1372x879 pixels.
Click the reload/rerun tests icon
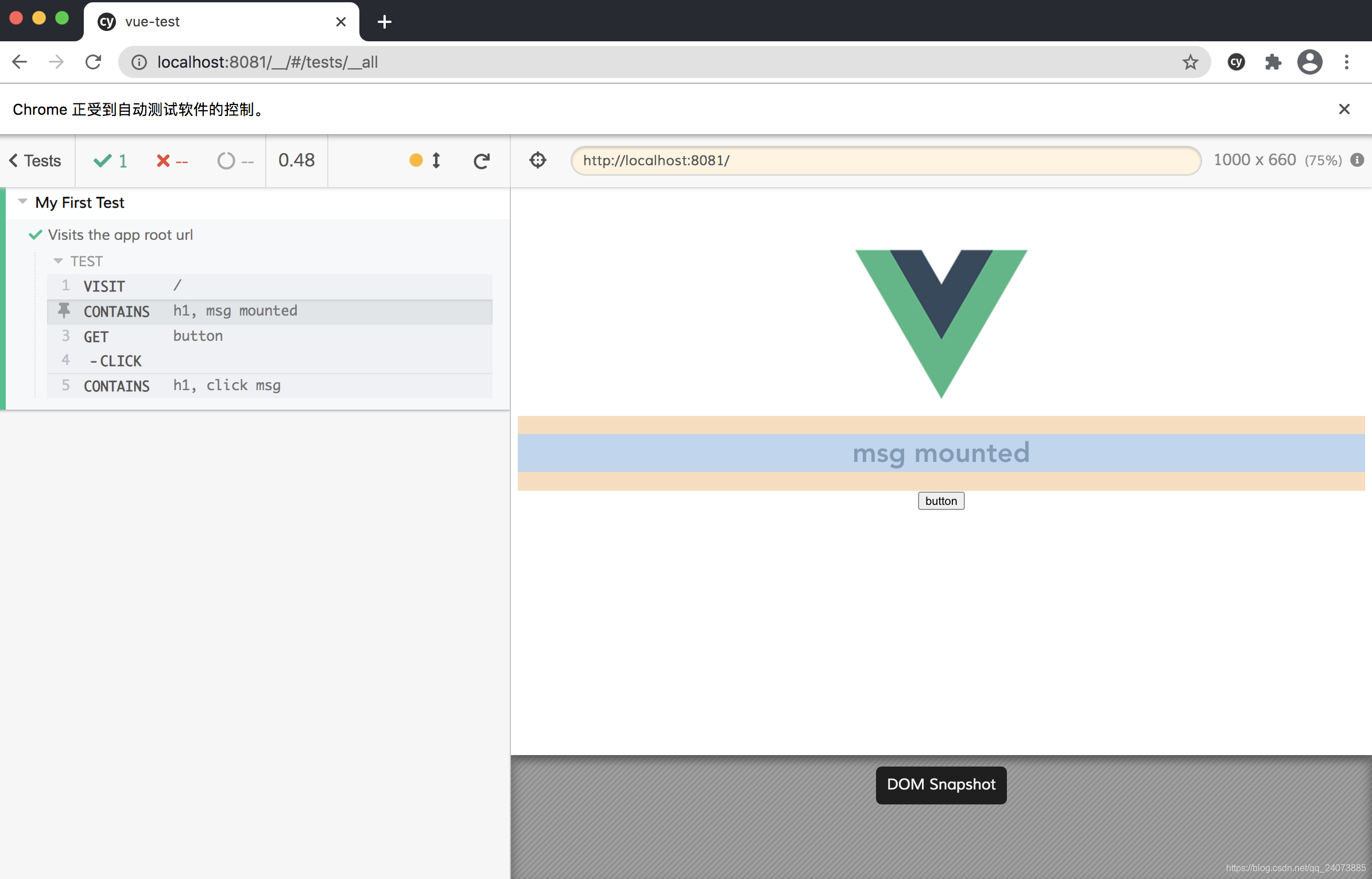[x=481, y=161]
